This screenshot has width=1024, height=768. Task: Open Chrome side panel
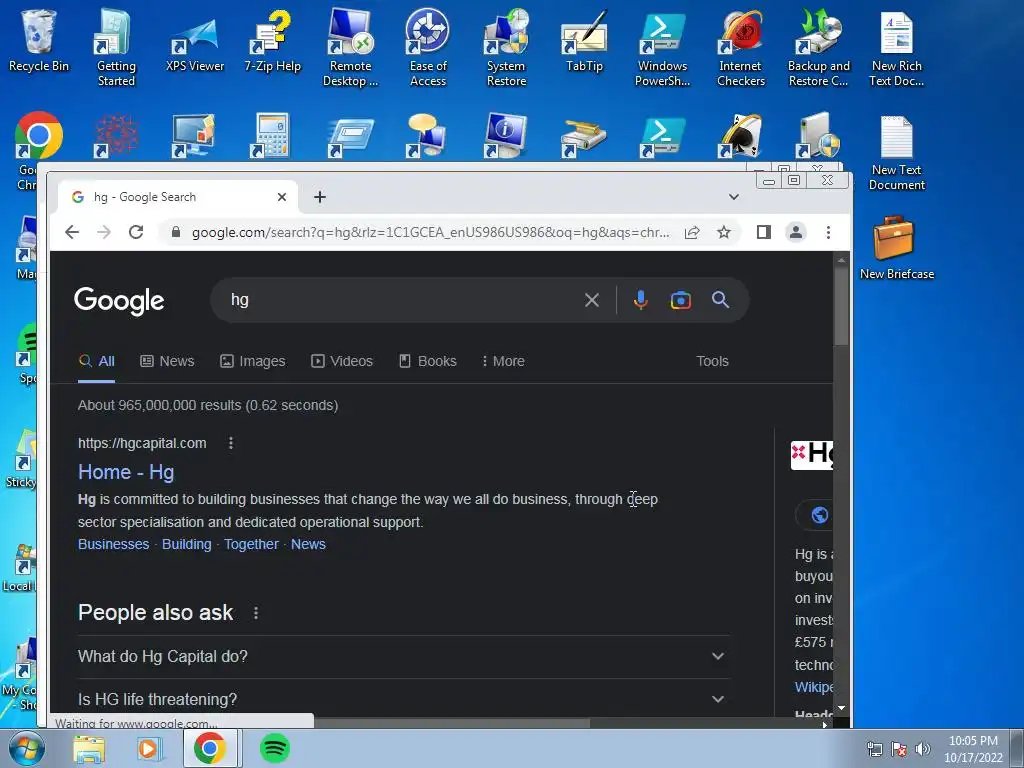click(x=763, y=232)
